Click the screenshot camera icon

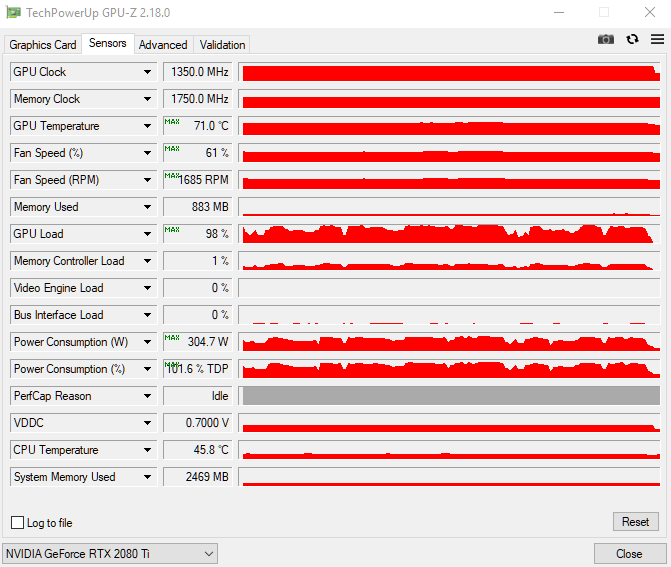coord(606,40)
